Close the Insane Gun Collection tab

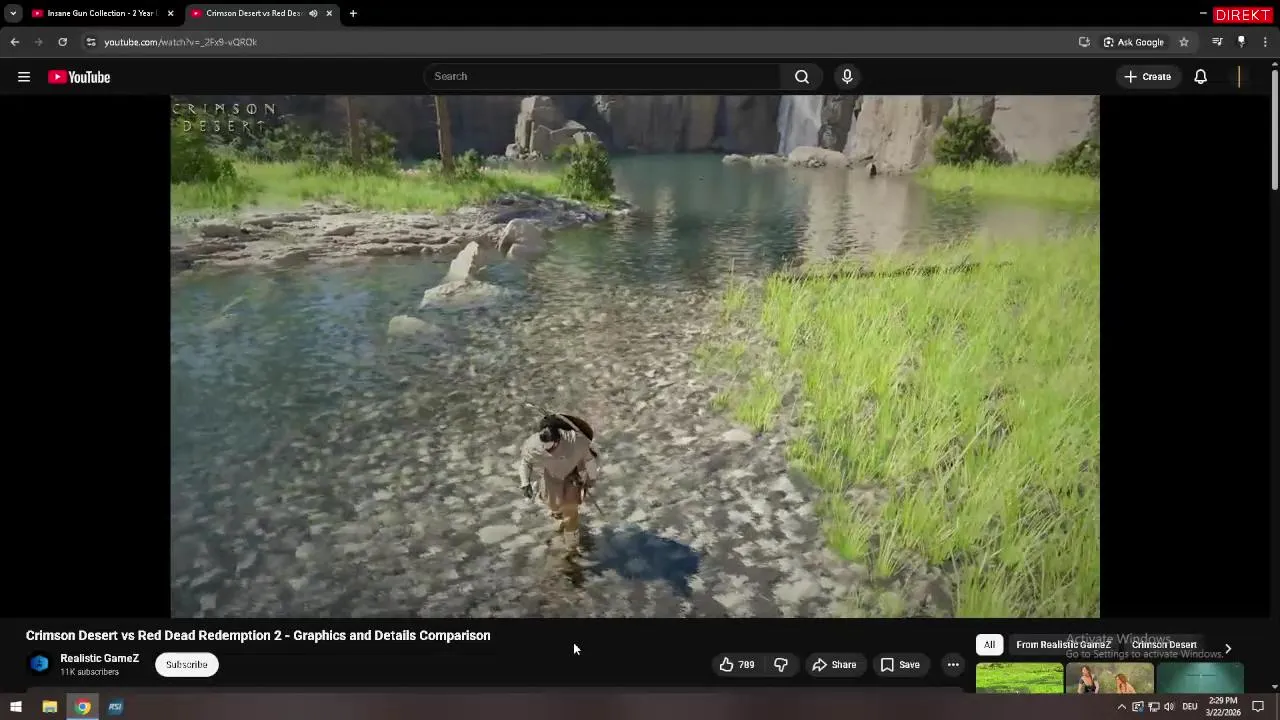170,13
